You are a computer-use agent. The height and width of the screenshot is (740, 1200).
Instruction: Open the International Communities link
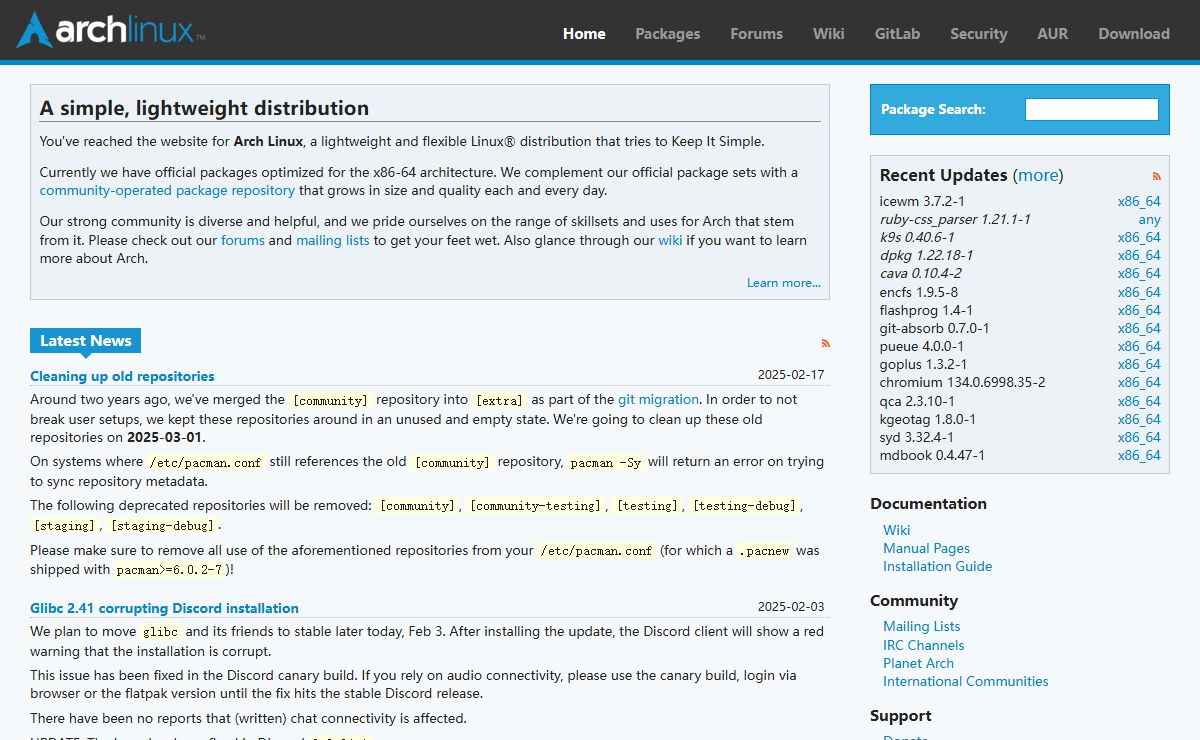pyautogui.click(x=965, y=681)
